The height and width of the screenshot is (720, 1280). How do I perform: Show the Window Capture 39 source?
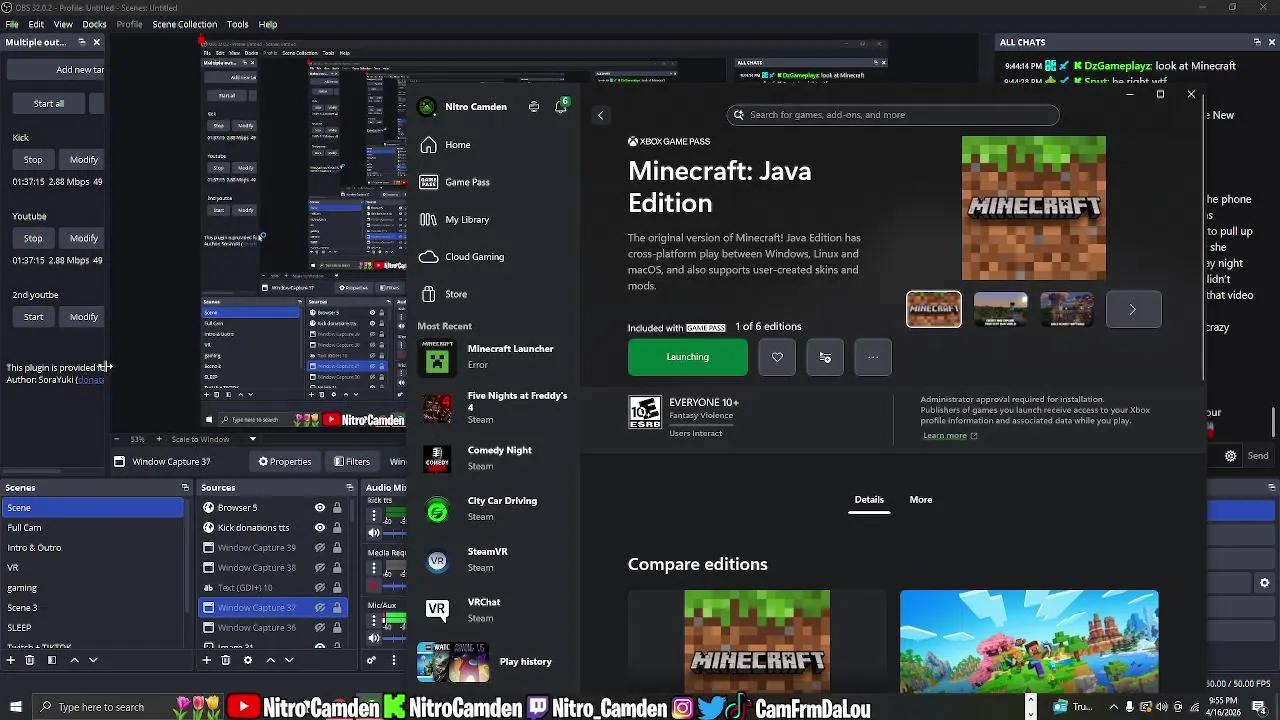coord(320,548)
